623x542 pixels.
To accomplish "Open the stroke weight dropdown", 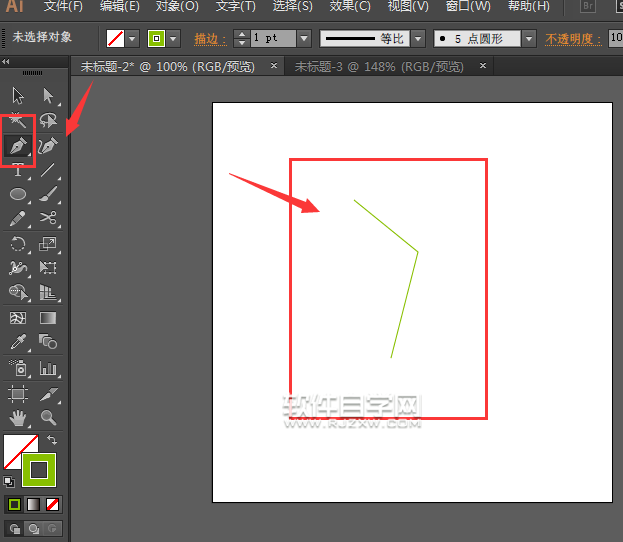I will [303, 39].
